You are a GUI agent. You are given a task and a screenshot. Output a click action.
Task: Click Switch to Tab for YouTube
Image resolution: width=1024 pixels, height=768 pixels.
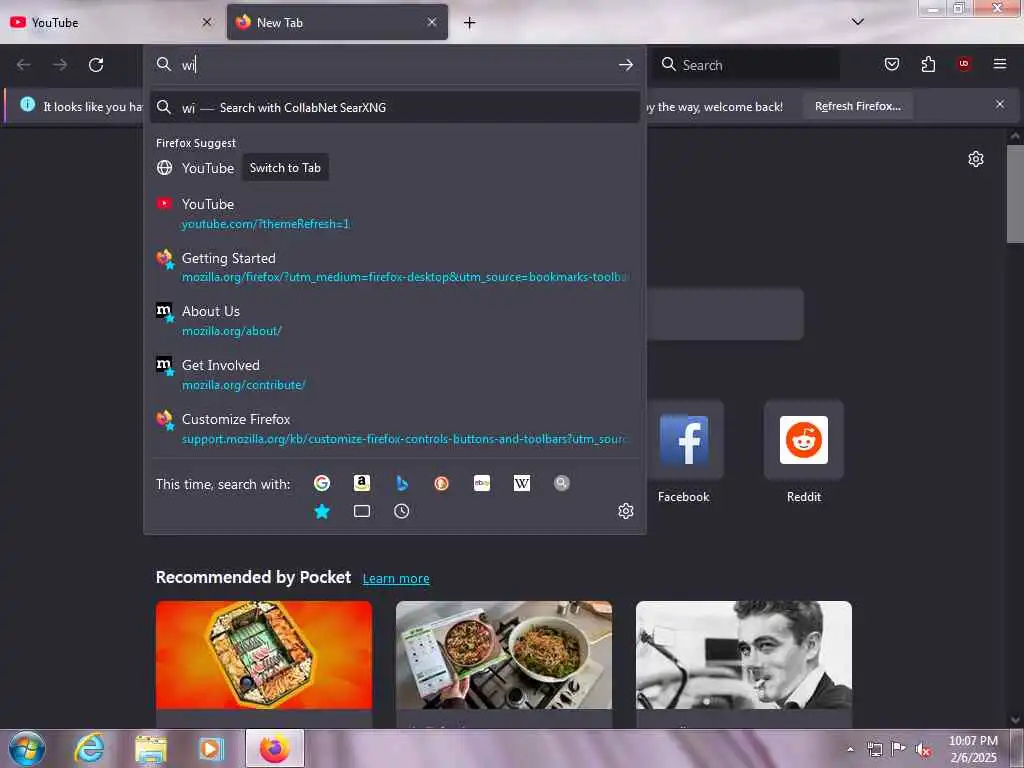(x=285, y=168)
